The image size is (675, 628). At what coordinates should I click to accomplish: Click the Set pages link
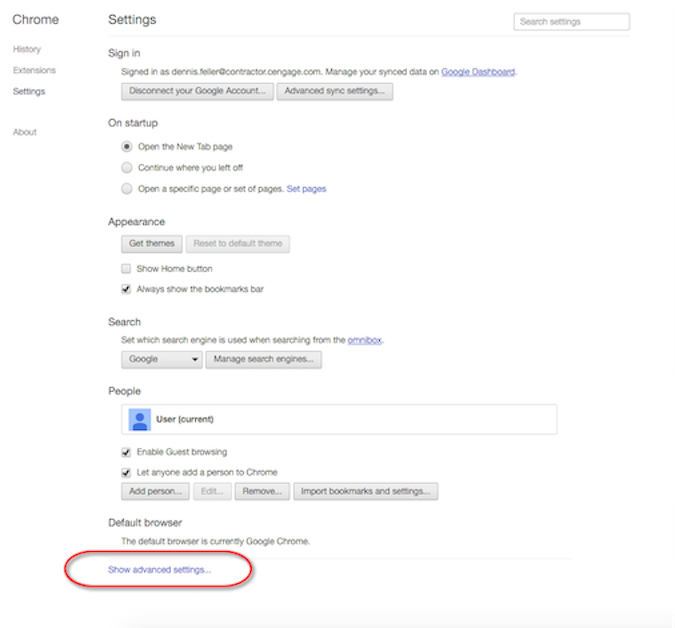(306, 188)
